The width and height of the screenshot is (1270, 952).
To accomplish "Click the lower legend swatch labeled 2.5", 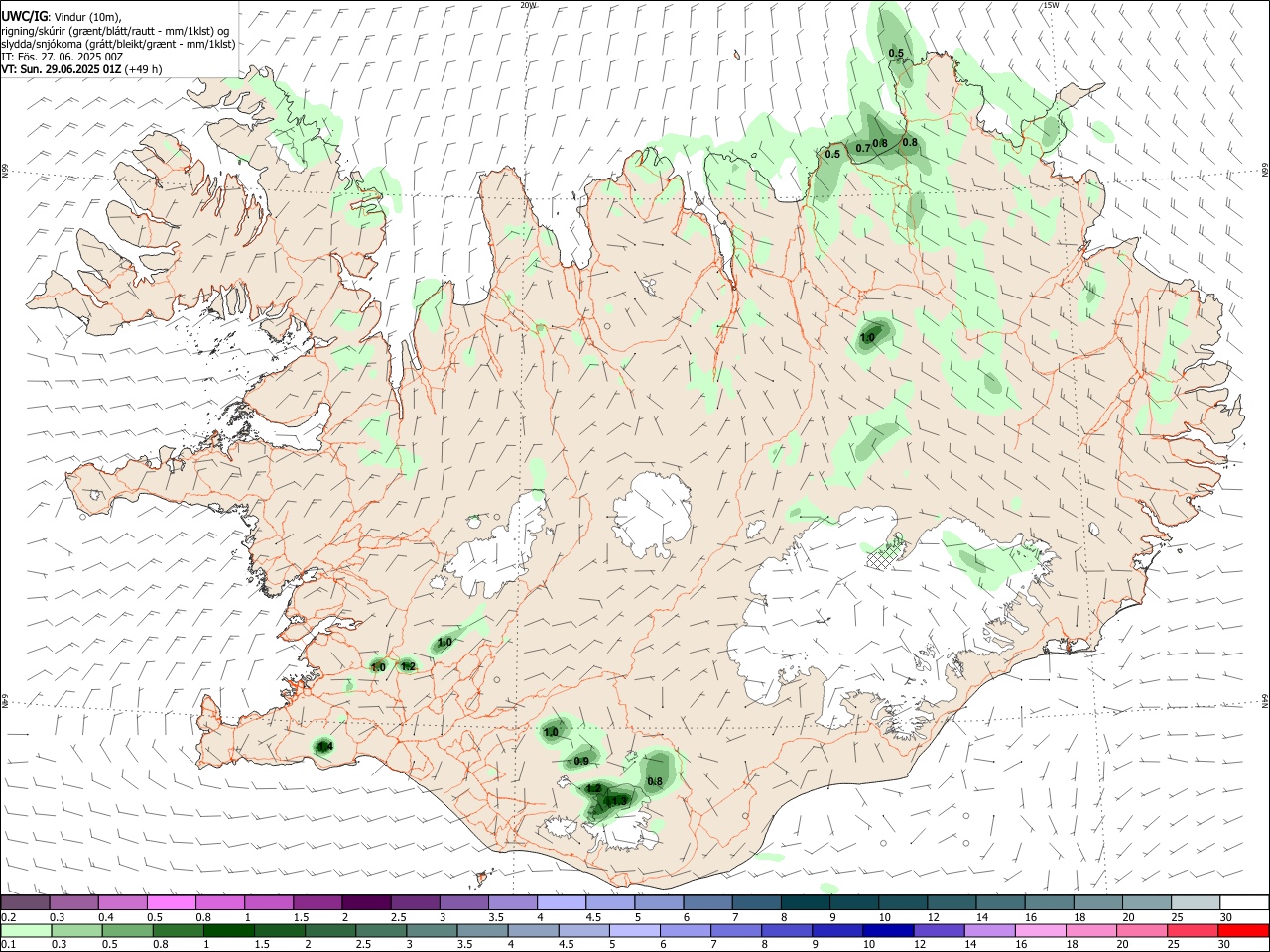I will [x=382, y=930].
